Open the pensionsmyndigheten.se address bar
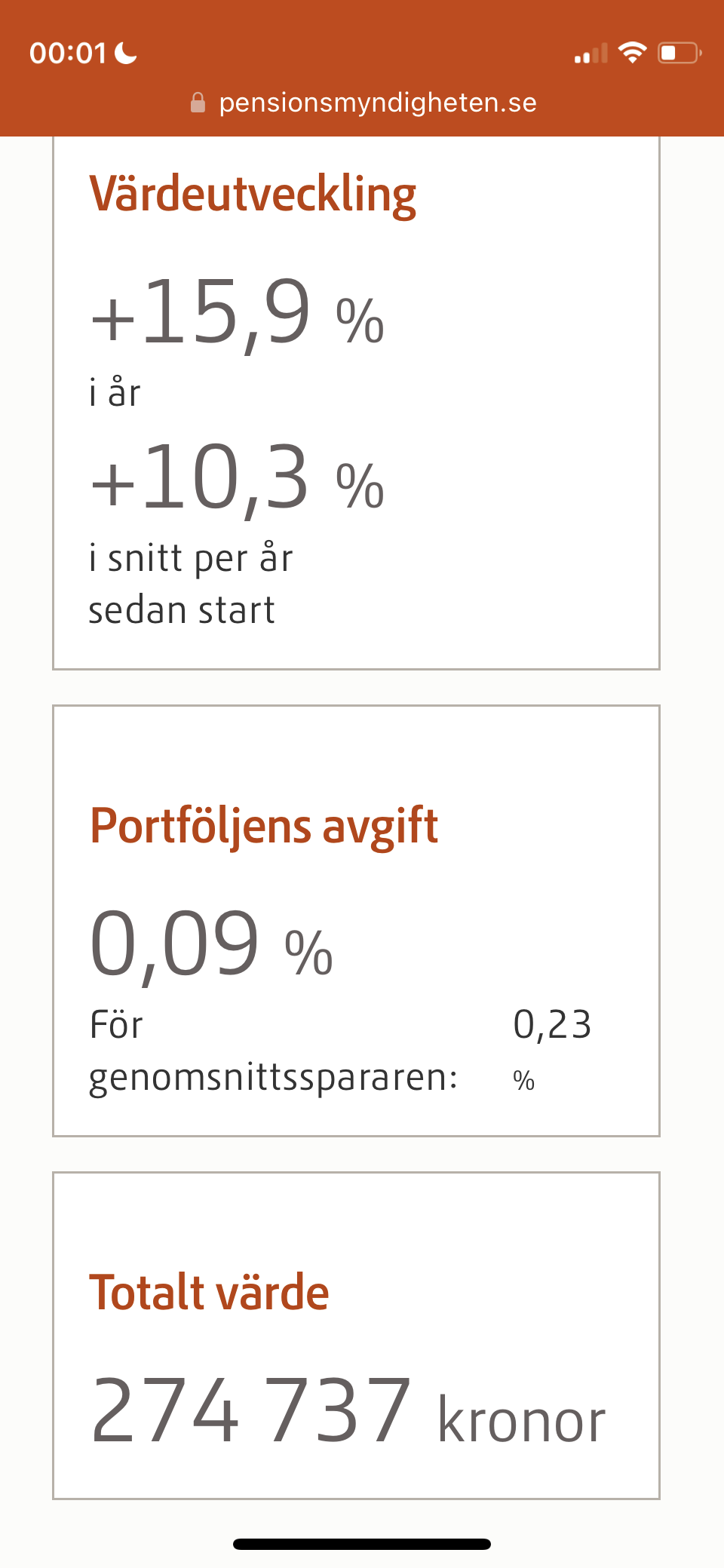 click(x=377, y=103)
